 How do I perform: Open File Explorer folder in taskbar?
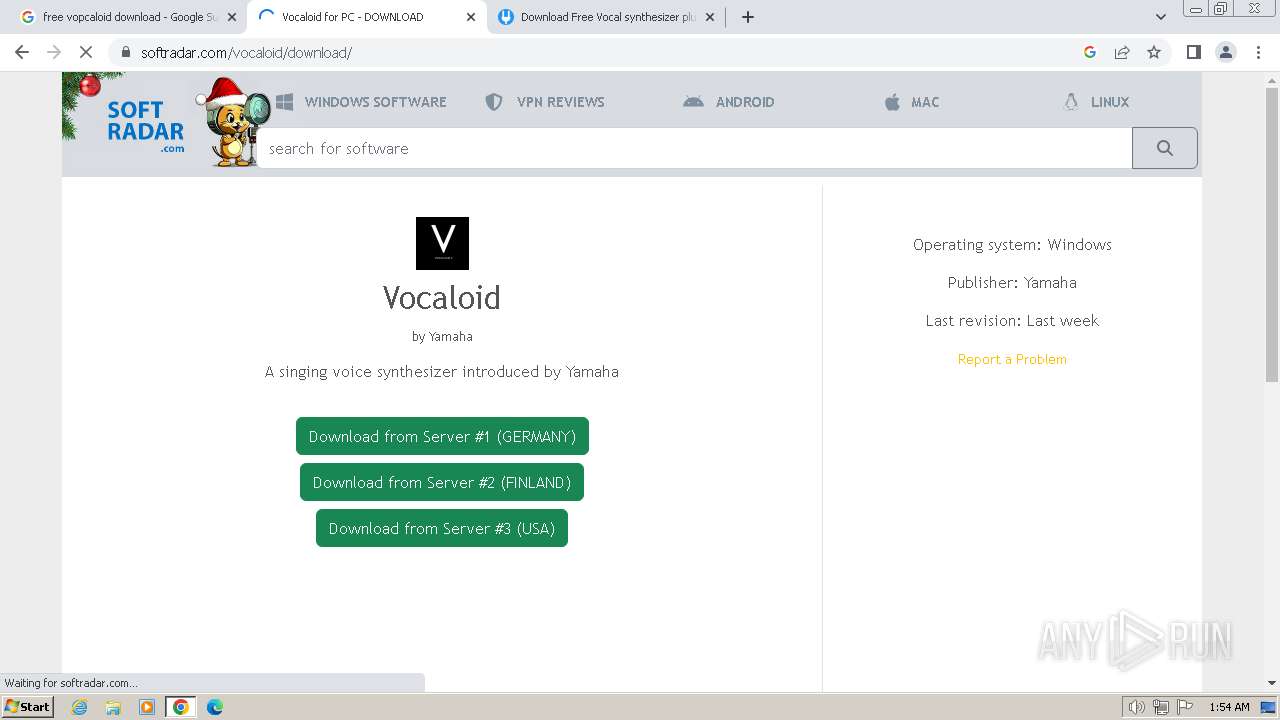tap(113, 707)
